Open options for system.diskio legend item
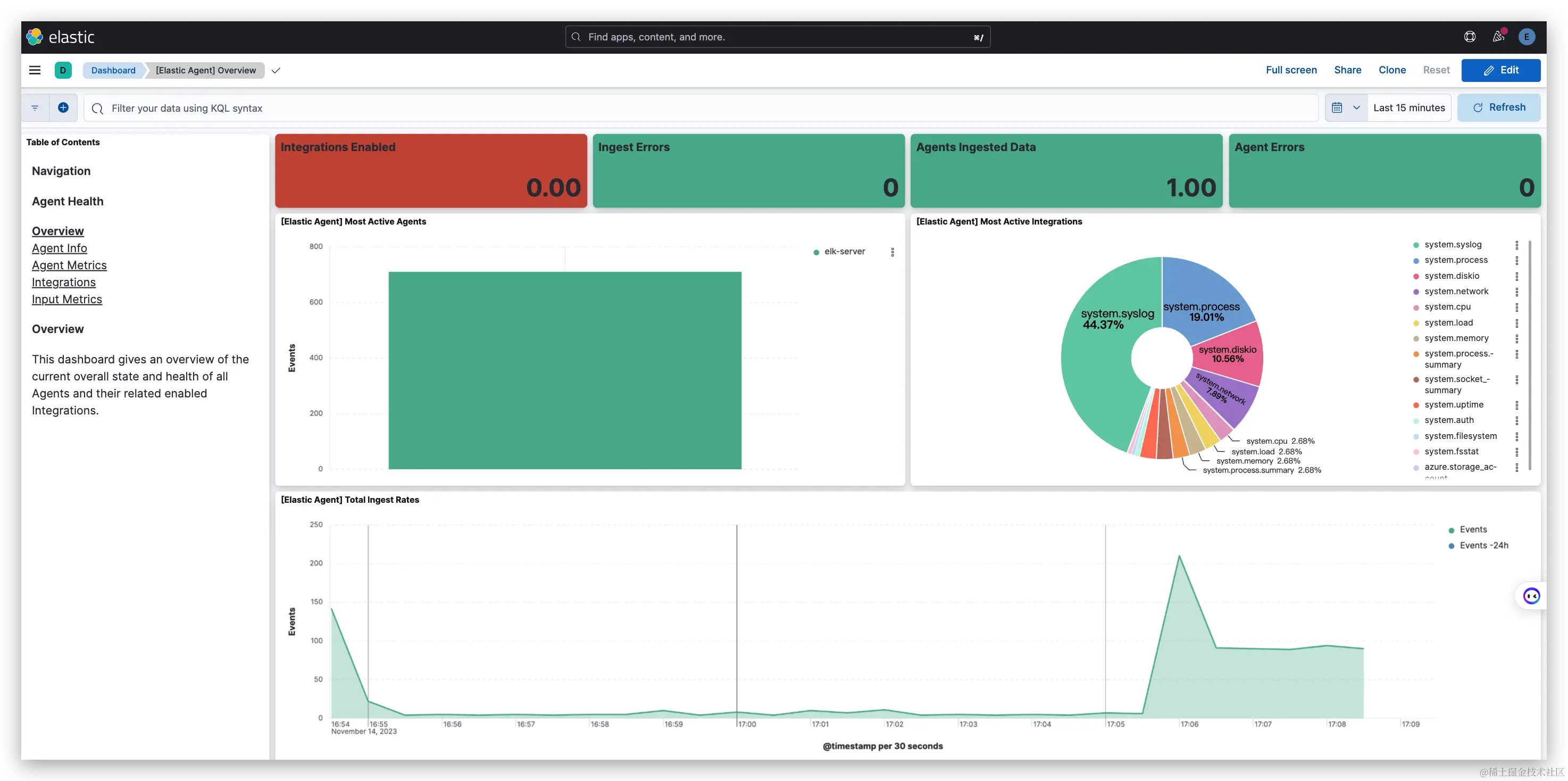This screenshot has width=1568, height=781. tap(1516, 276)
